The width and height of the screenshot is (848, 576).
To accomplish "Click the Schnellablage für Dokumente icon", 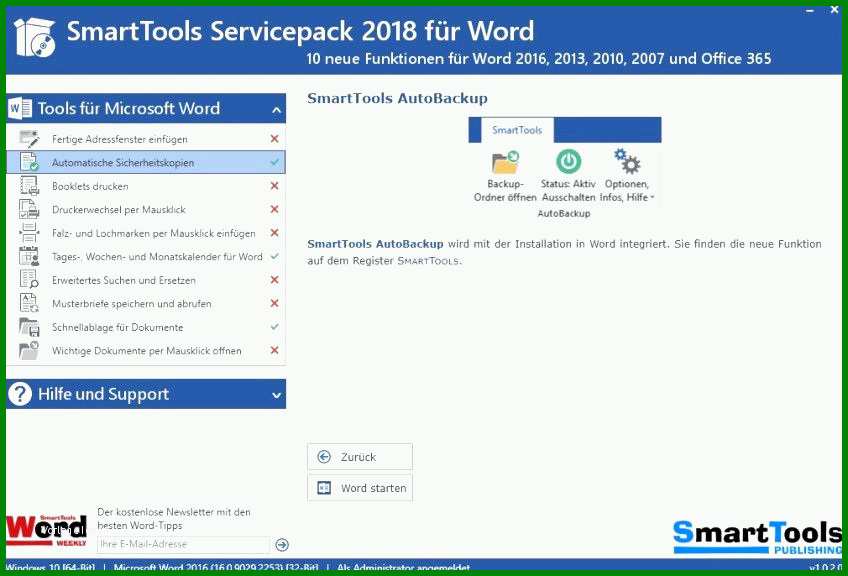I will pos(29,327).
